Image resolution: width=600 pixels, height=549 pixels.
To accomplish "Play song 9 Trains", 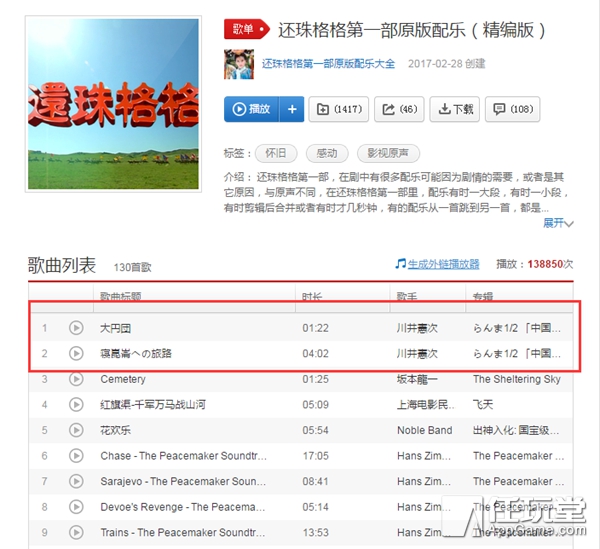I will pos(76,532).
